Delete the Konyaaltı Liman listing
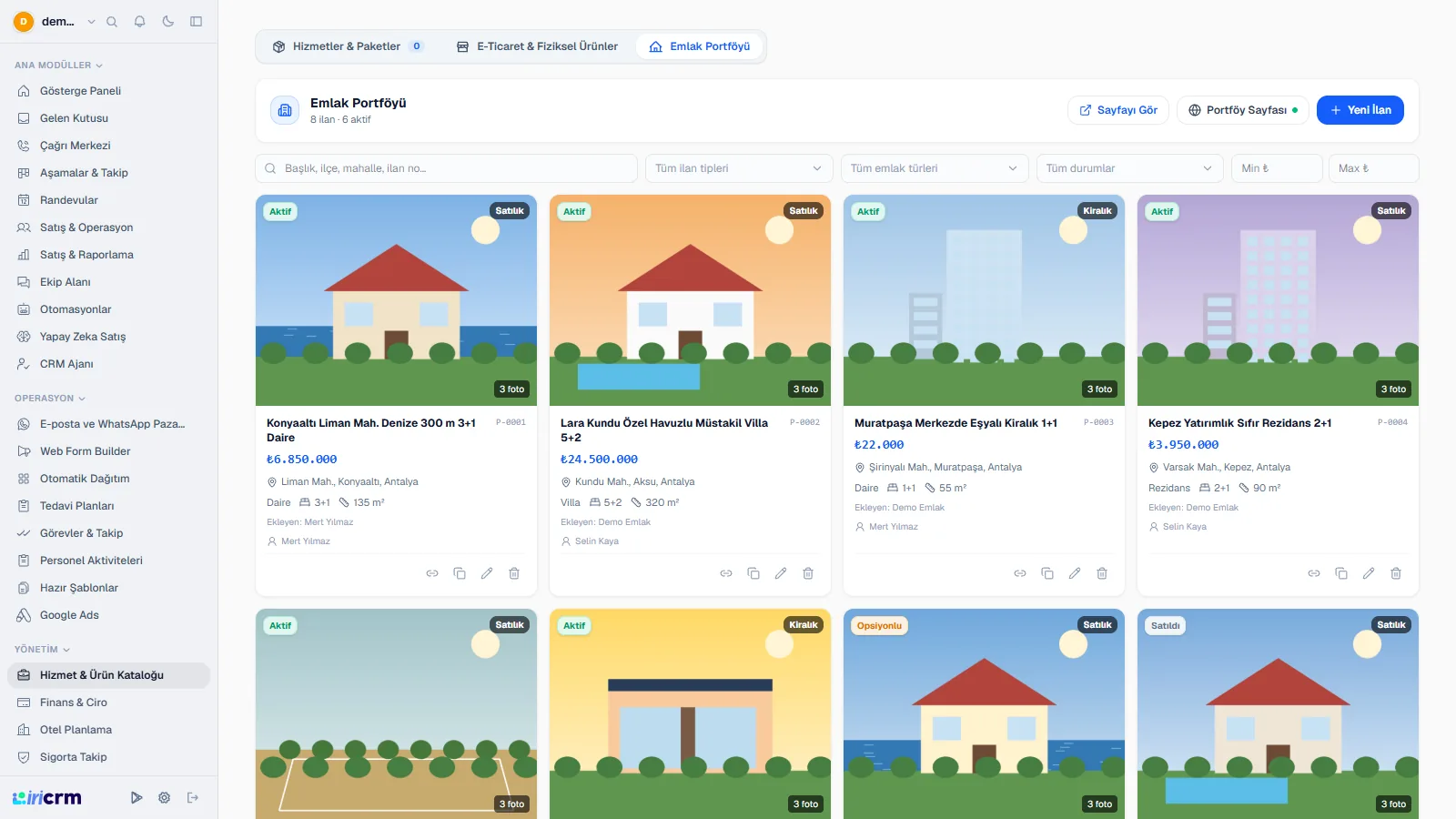This screenshot has height=819, width=1456. tap(514, 573)
